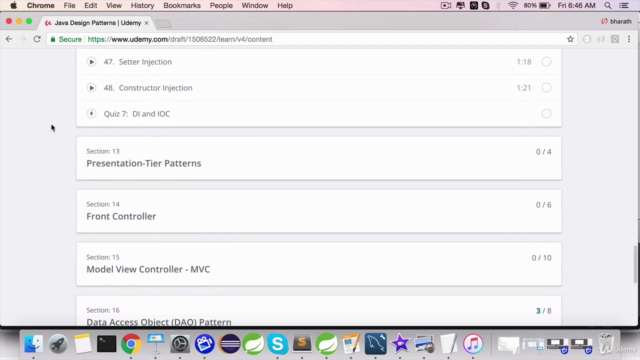
Task: Mark Constructor Injection lecture as complete
Action: pos(546,88)
